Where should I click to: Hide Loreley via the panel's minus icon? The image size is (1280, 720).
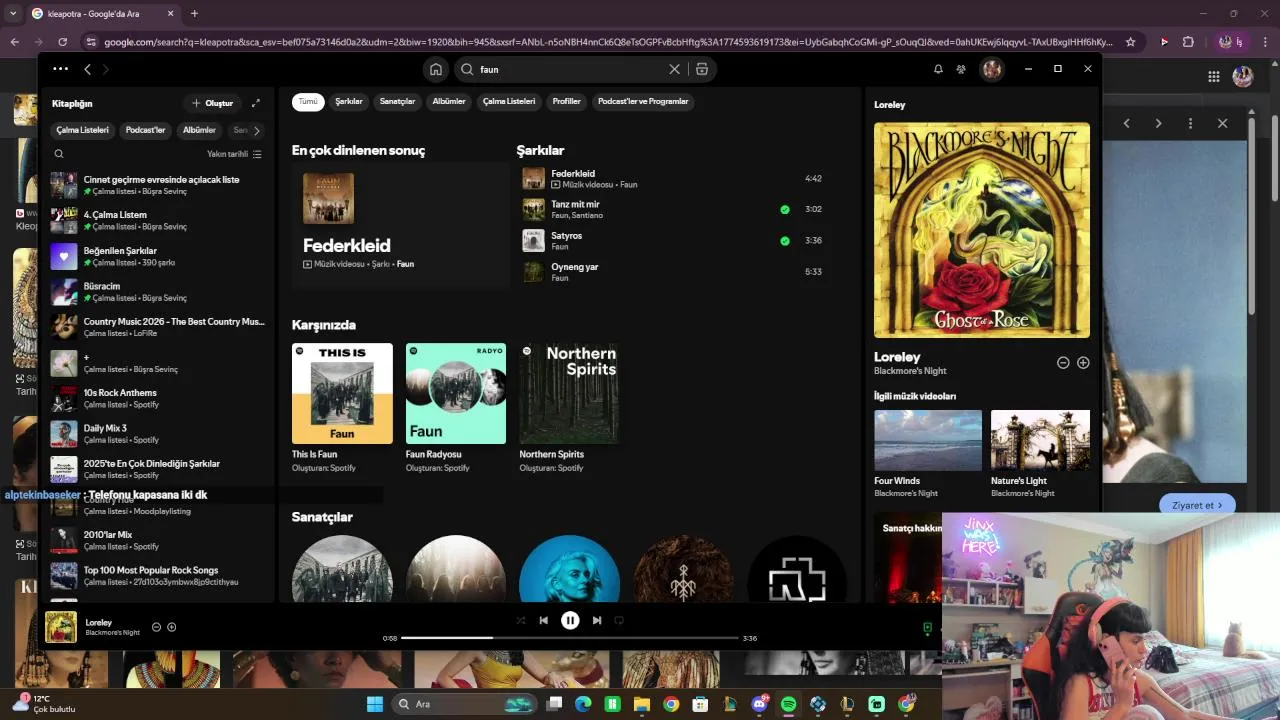[1063, 363]
